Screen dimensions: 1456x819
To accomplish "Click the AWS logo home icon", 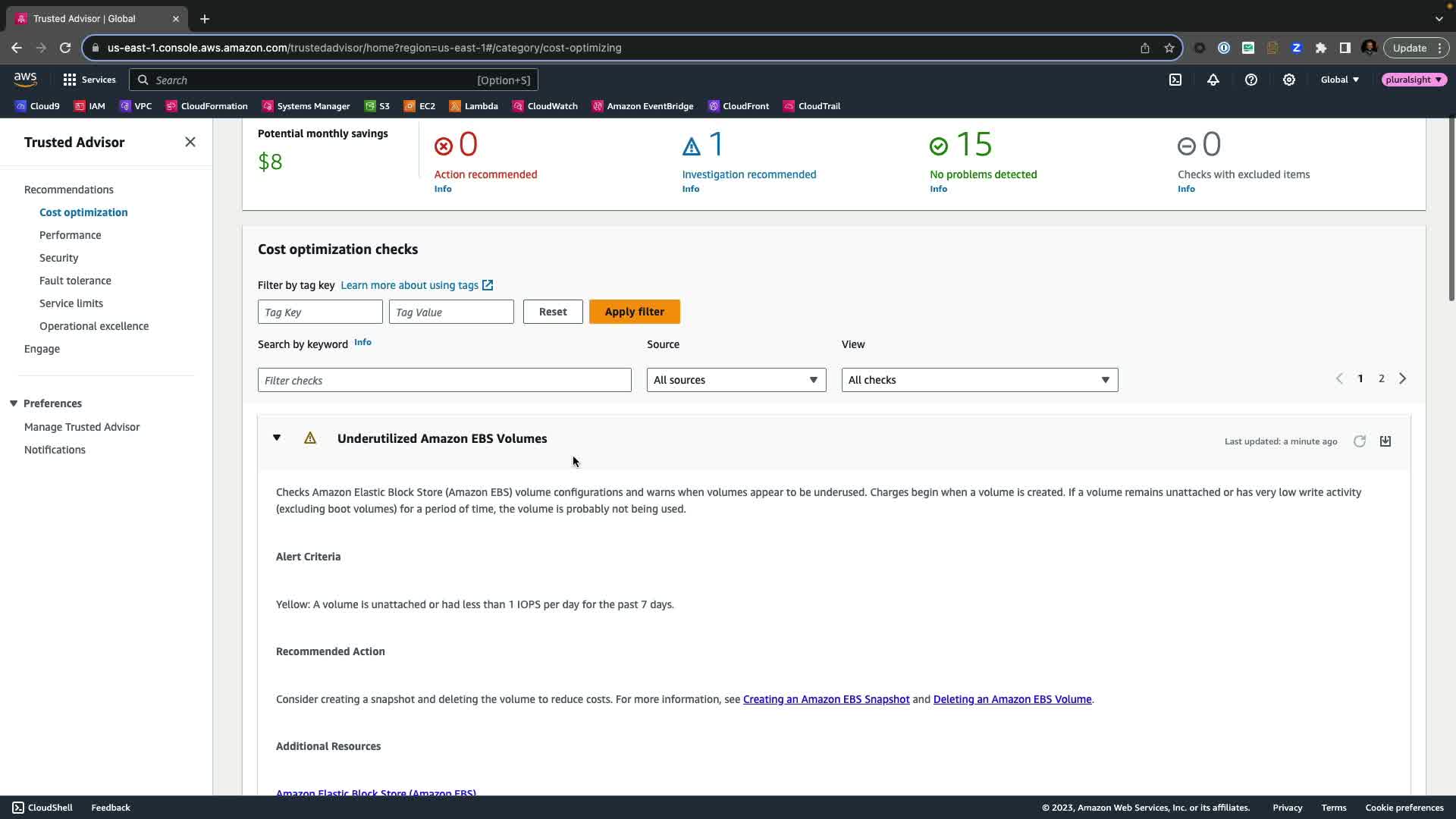I will pos(25,80).
